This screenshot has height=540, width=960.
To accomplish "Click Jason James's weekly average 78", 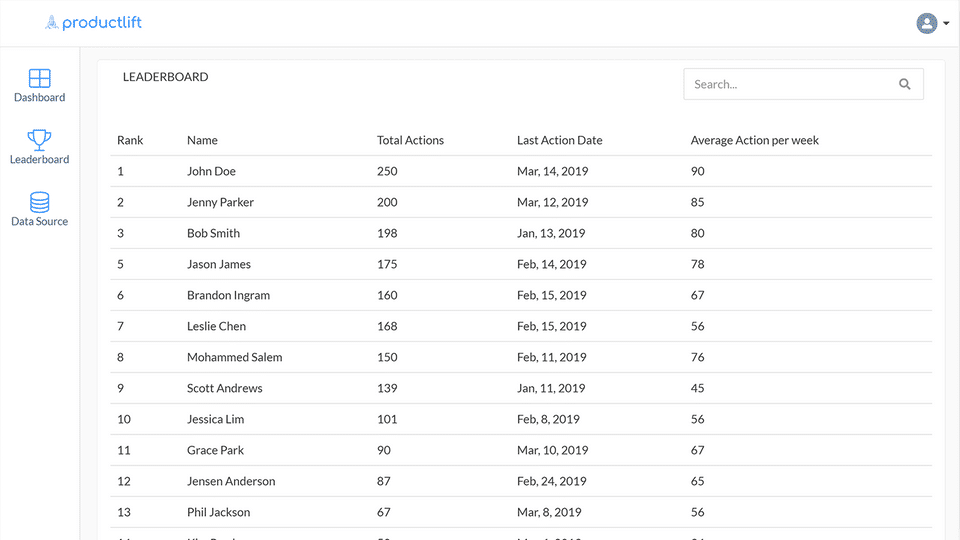I will tap(697, 264).
